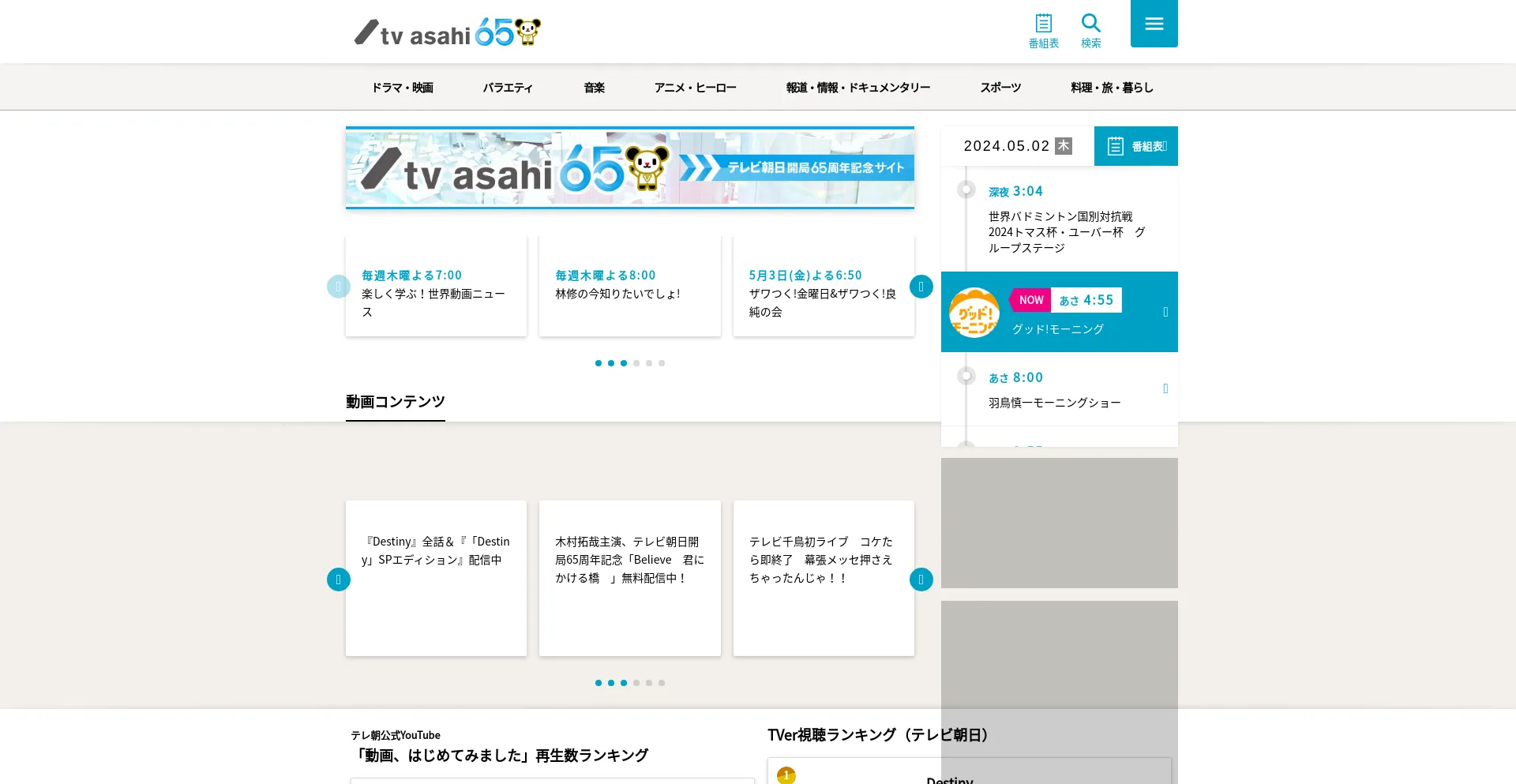Select sixth dot of 動画コンテンツ carousel
The image size is (1516, 784).
point(662,683)
